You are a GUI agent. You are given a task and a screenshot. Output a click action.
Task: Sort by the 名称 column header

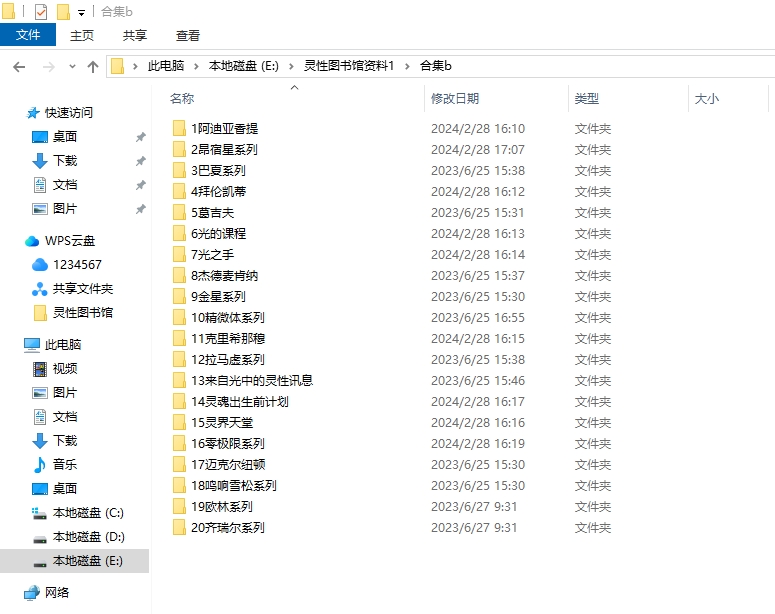(x=182, y=98)
